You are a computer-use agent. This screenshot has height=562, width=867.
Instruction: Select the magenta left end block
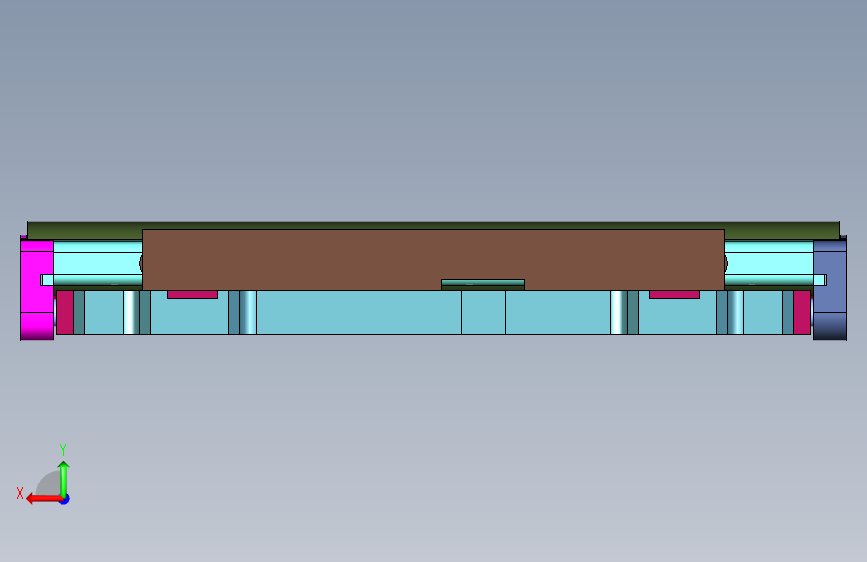(x=37, y=290)
